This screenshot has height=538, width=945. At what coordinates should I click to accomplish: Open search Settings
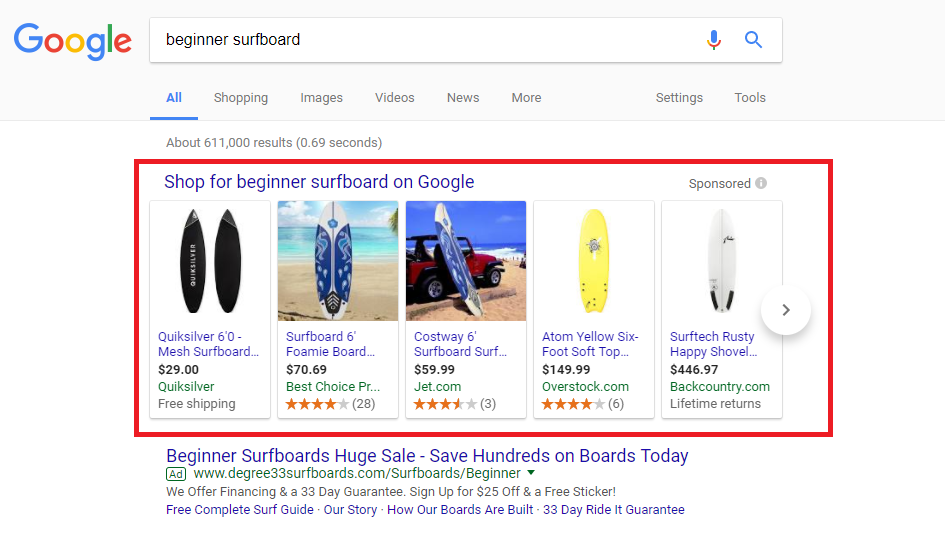coord(679,98)
